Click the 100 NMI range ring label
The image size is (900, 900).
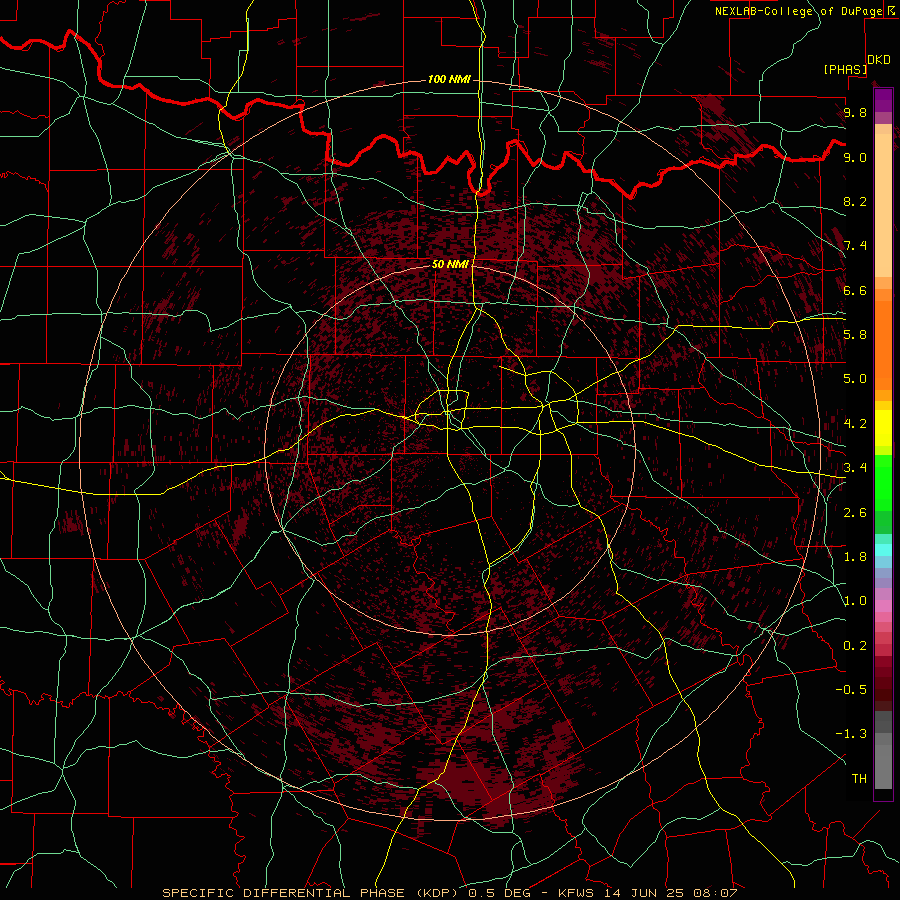pos(449,79)
